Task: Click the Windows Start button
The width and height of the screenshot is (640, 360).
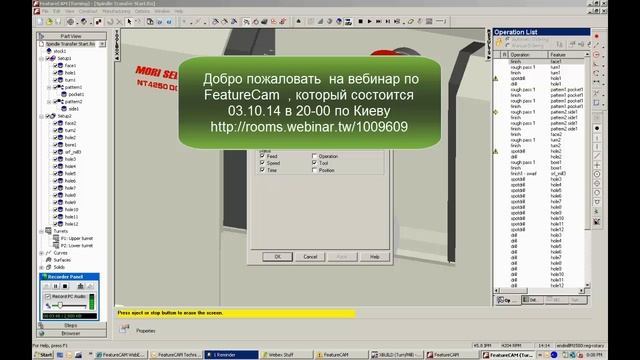Action: coord(44,355)
